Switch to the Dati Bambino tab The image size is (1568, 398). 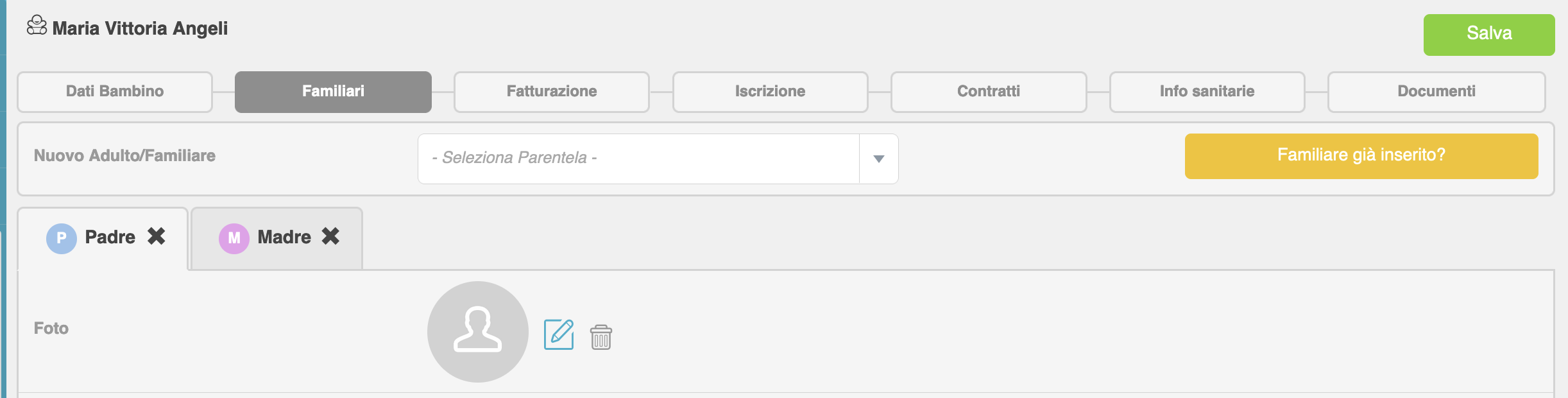pyautogui.click(x=115, y=92)
